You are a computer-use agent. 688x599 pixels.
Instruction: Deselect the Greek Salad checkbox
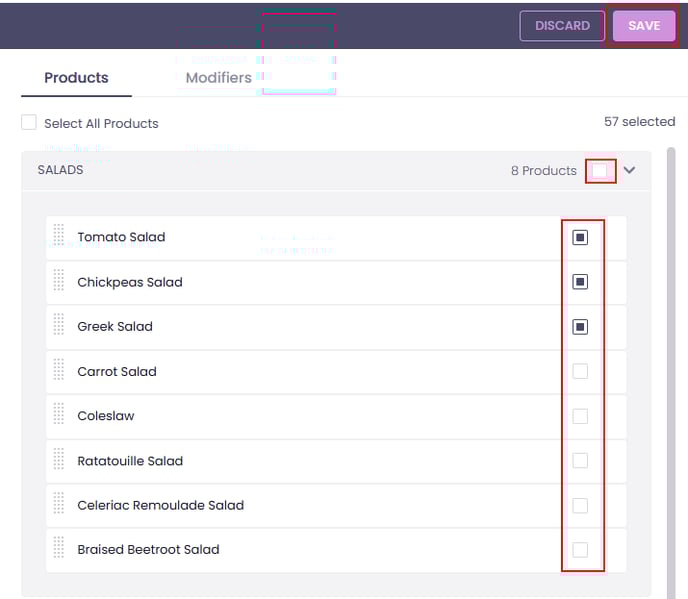(x=580, y=327)
